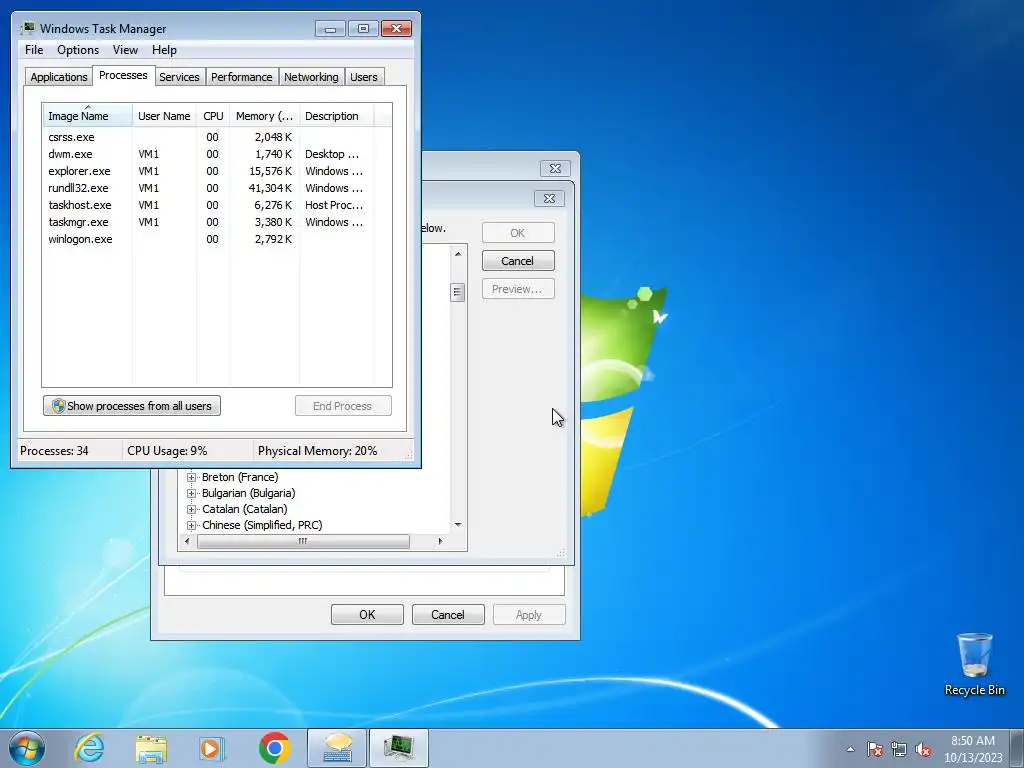Image resolution: width=1024 pixels, height=768 pixels.
Task: Select the taskmgr.exe process row
Action: tap(217, 222)
